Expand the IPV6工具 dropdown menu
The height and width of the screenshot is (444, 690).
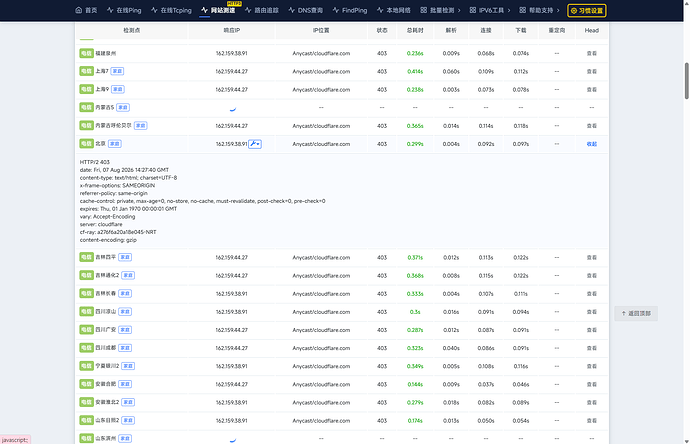click(490, 10)
